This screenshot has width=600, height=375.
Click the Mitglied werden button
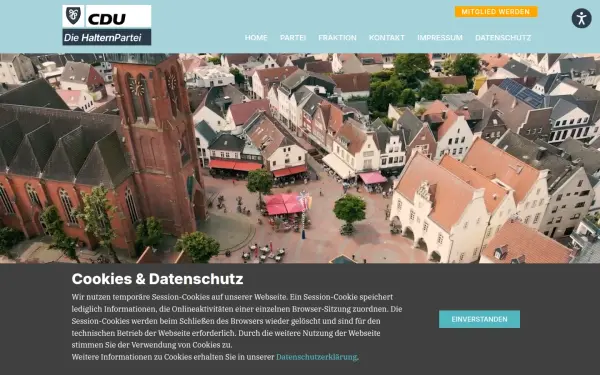coord(496,12)
